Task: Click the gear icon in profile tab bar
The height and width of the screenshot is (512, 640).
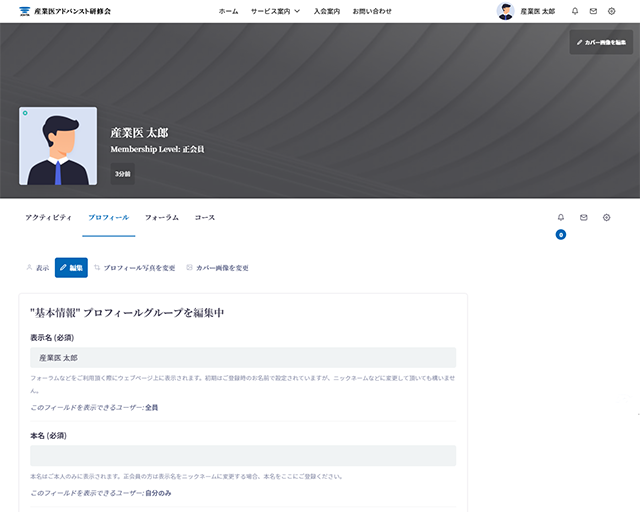Action: [x=607, y=217]
